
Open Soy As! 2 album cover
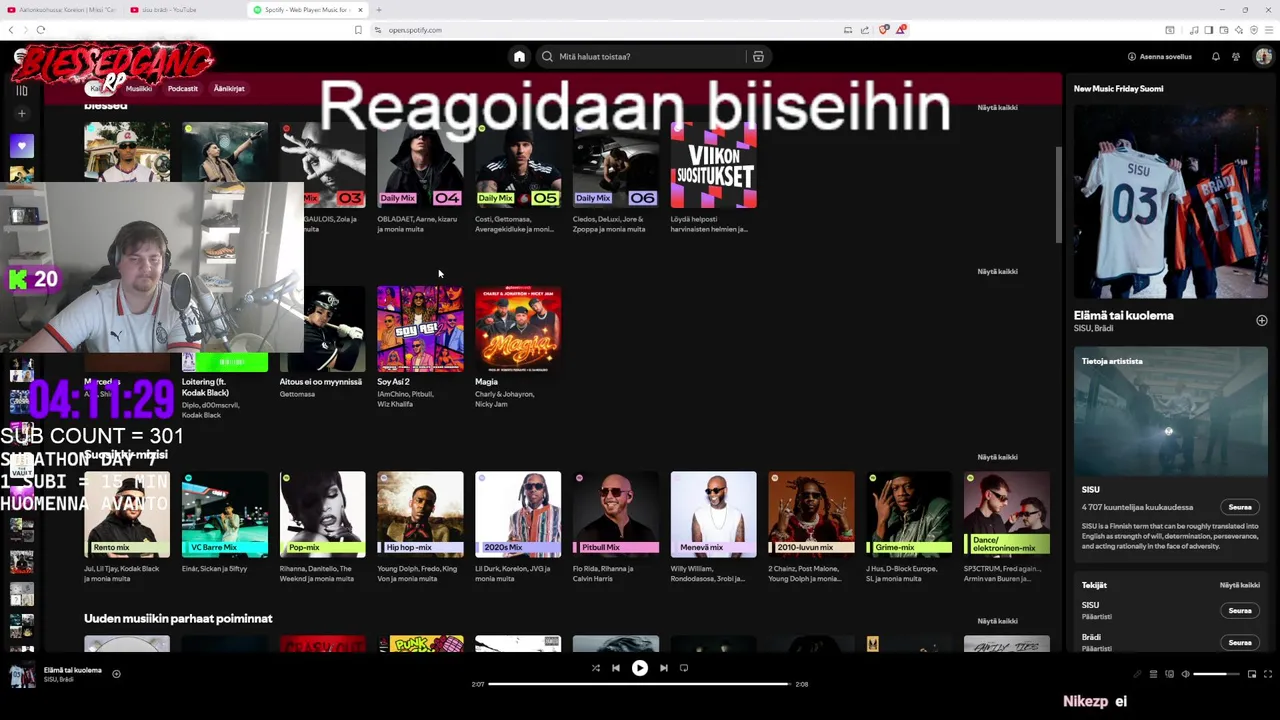tap(420, 329)
